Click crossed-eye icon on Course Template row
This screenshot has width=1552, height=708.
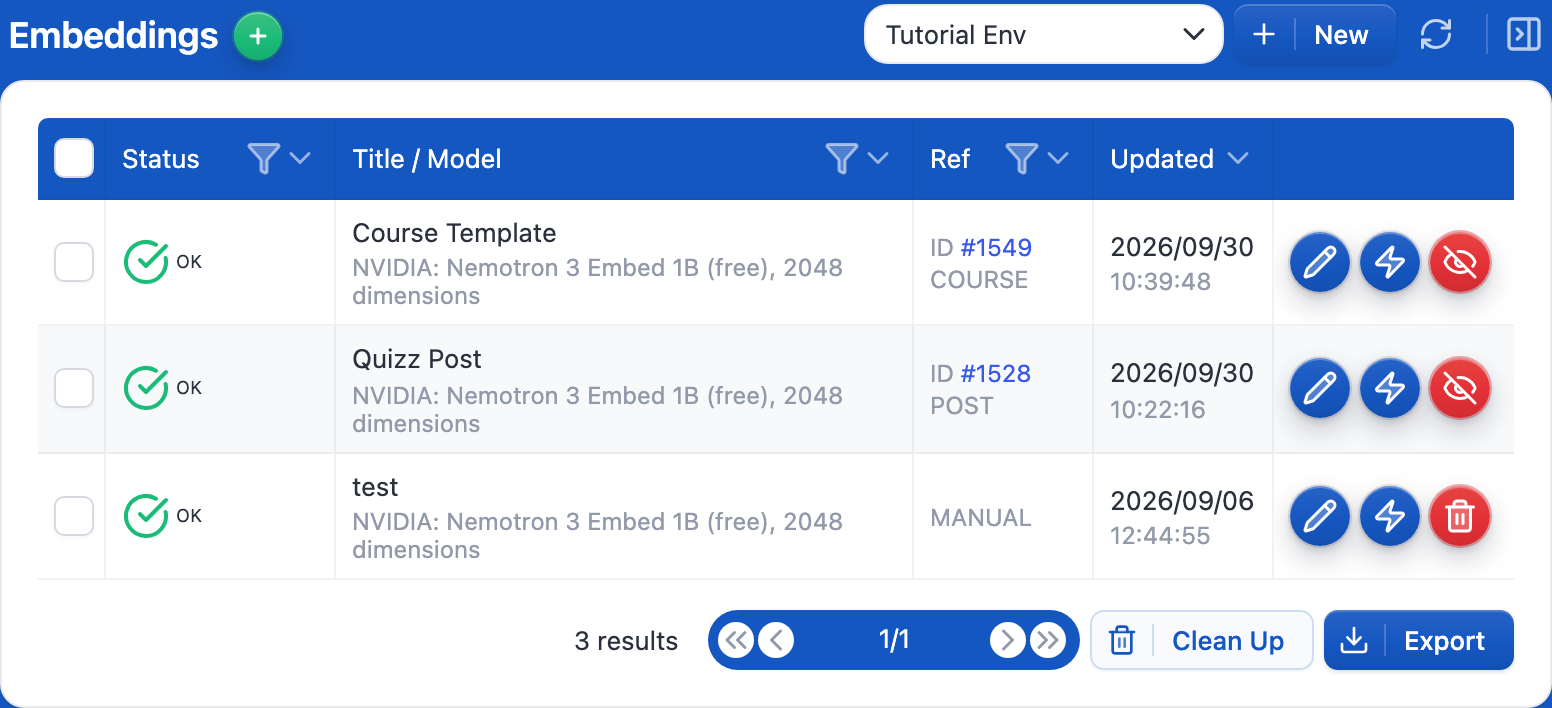click(x=1460, y=262)
